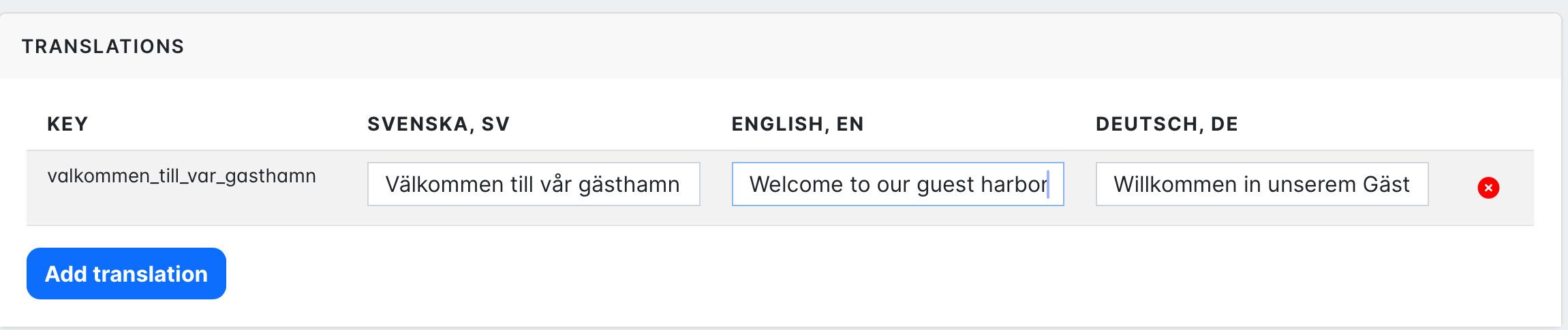
Task: Click the ENGLISH, EN column header
Action: coord(797,124)
